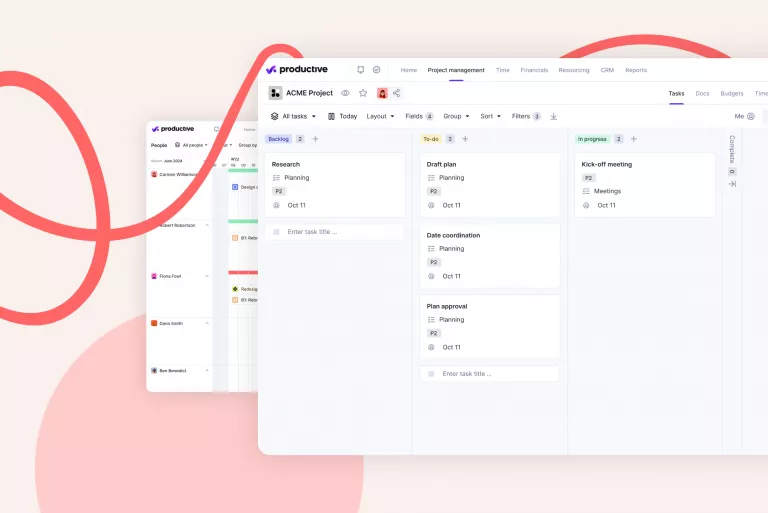Click the assignee icon on the Research card
The image size is (768, 513).
(276, 205)
